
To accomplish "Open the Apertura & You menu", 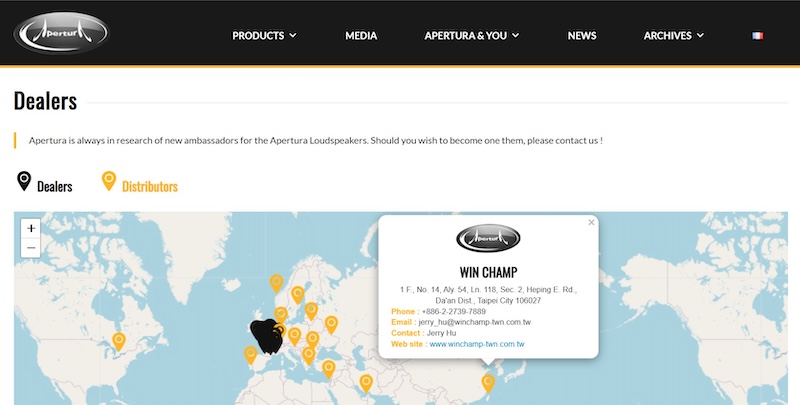I will 465,36.
